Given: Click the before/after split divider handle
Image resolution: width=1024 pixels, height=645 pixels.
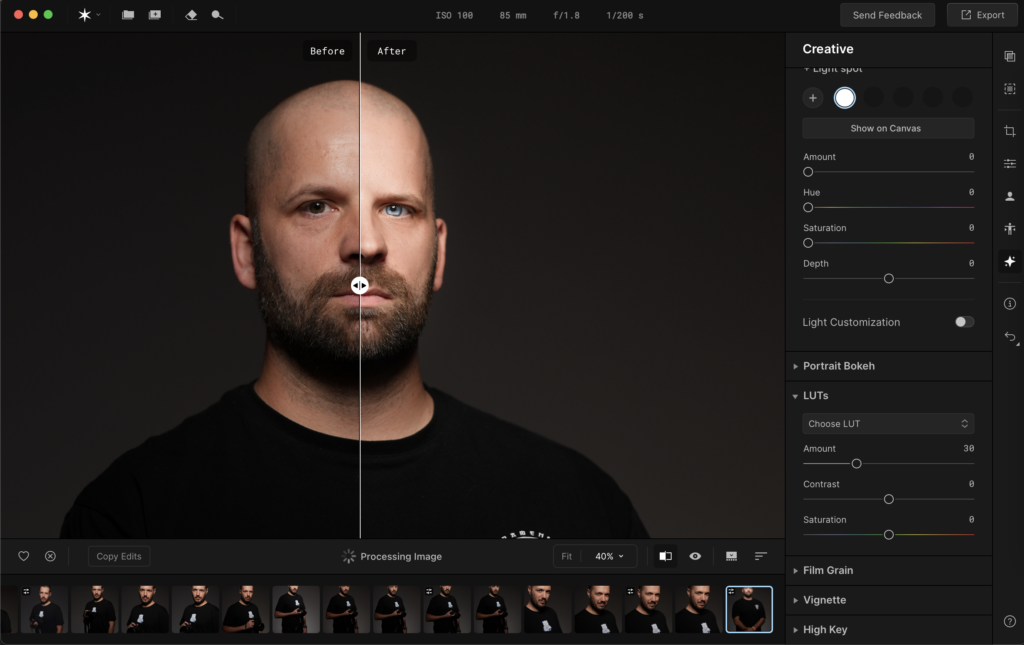Looking at the screenshot, I should (x=360, y=285).
